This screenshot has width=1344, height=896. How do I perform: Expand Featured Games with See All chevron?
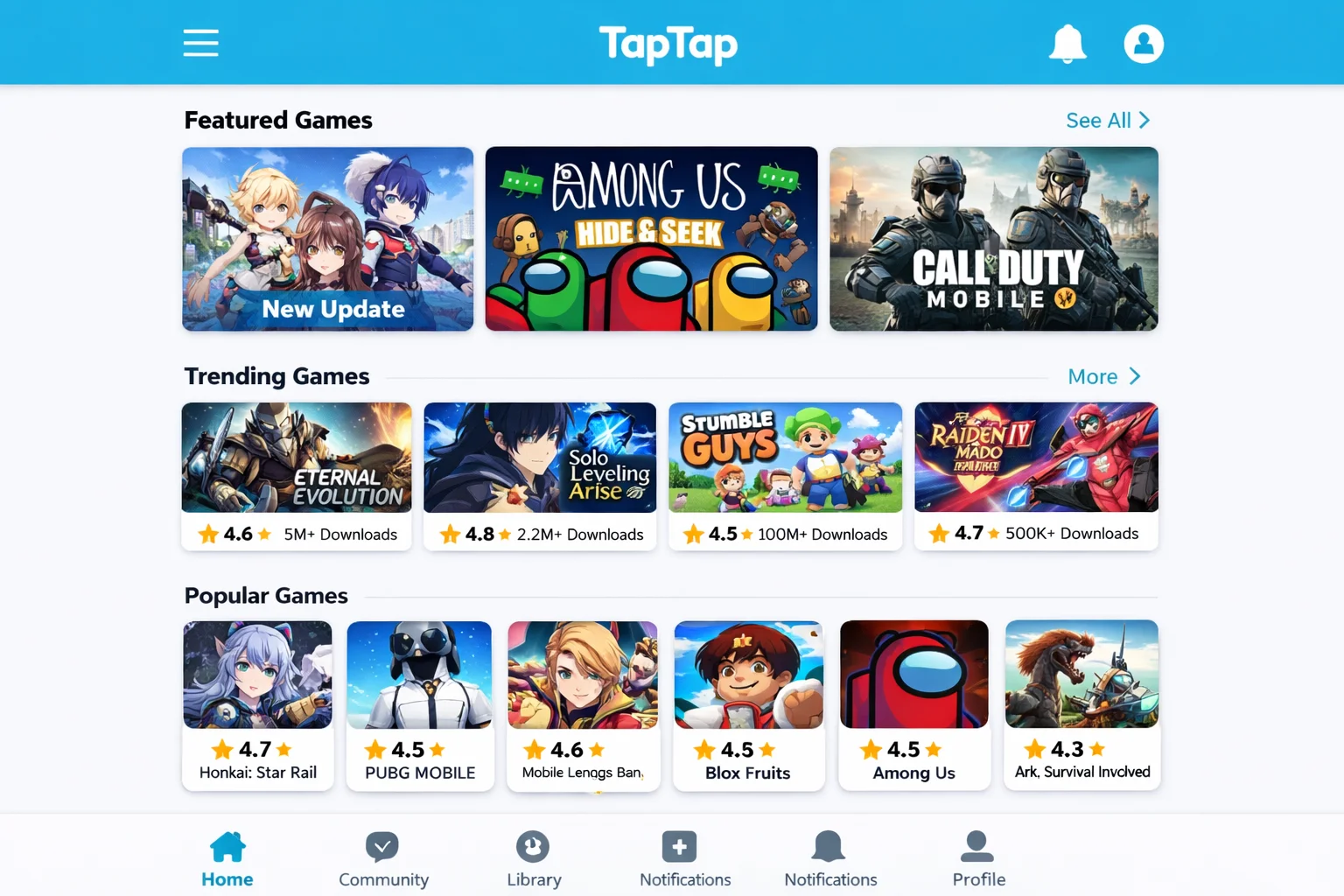coord(1108,121)
